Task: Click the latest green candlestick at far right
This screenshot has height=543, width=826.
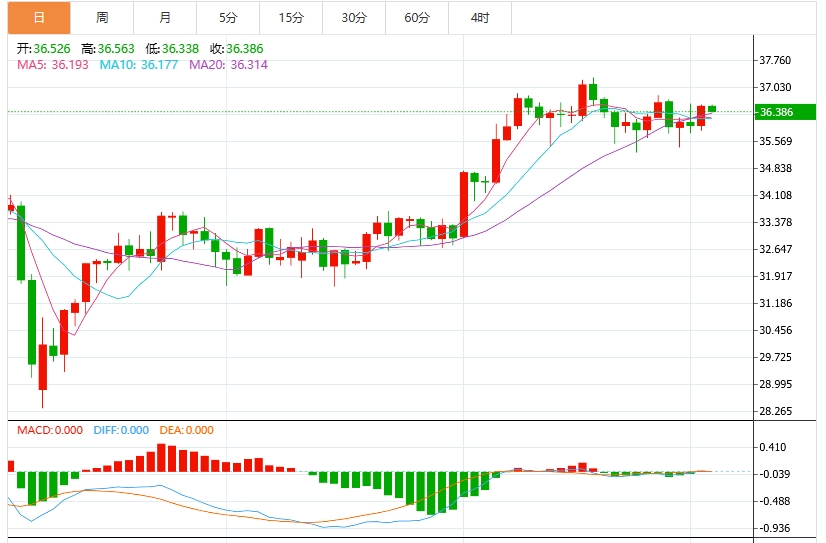Action: click(712, 108)
